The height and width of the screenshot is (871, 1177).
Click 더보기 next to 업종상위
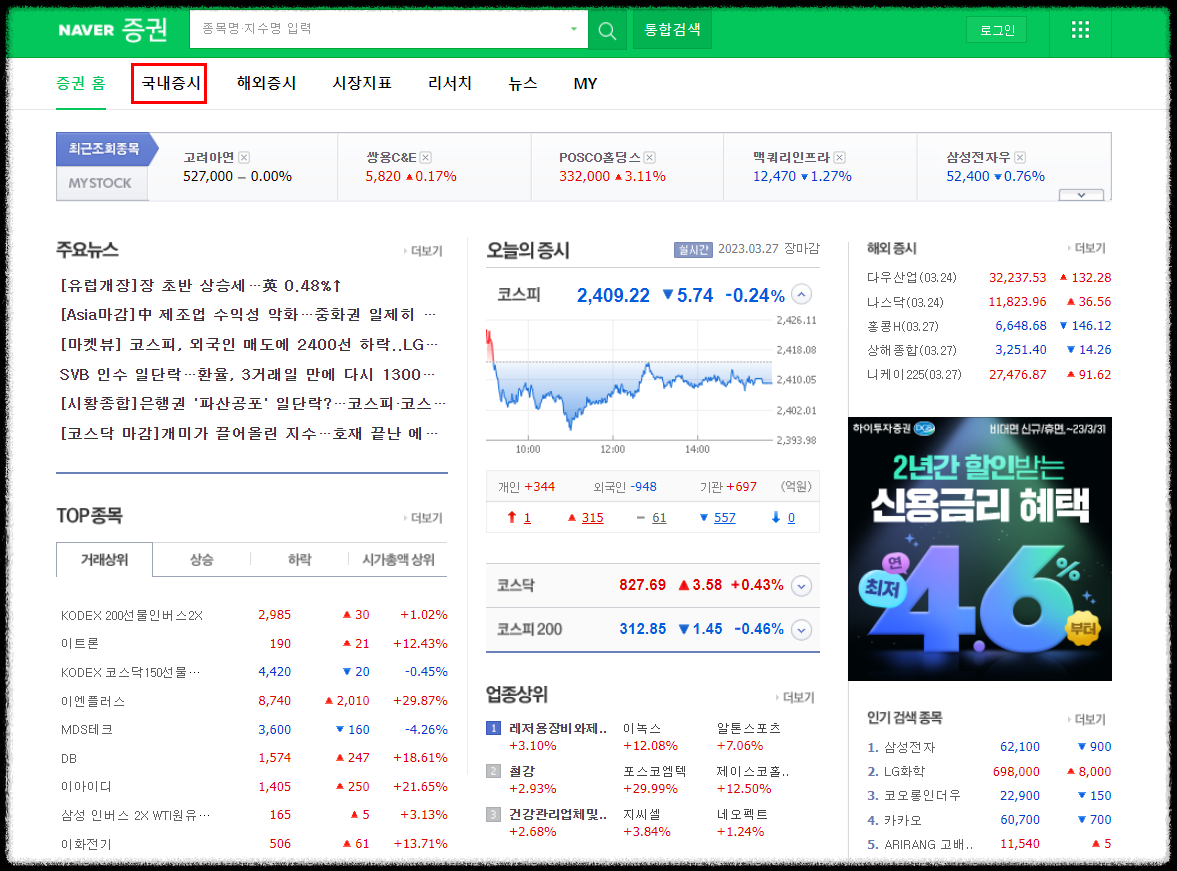point(795,698)
